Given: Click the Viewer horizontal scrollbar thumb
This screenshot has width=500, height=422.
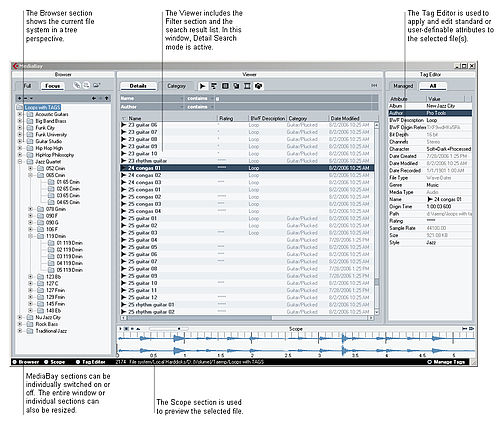Looking at the screenshot, I should point(199,318).
